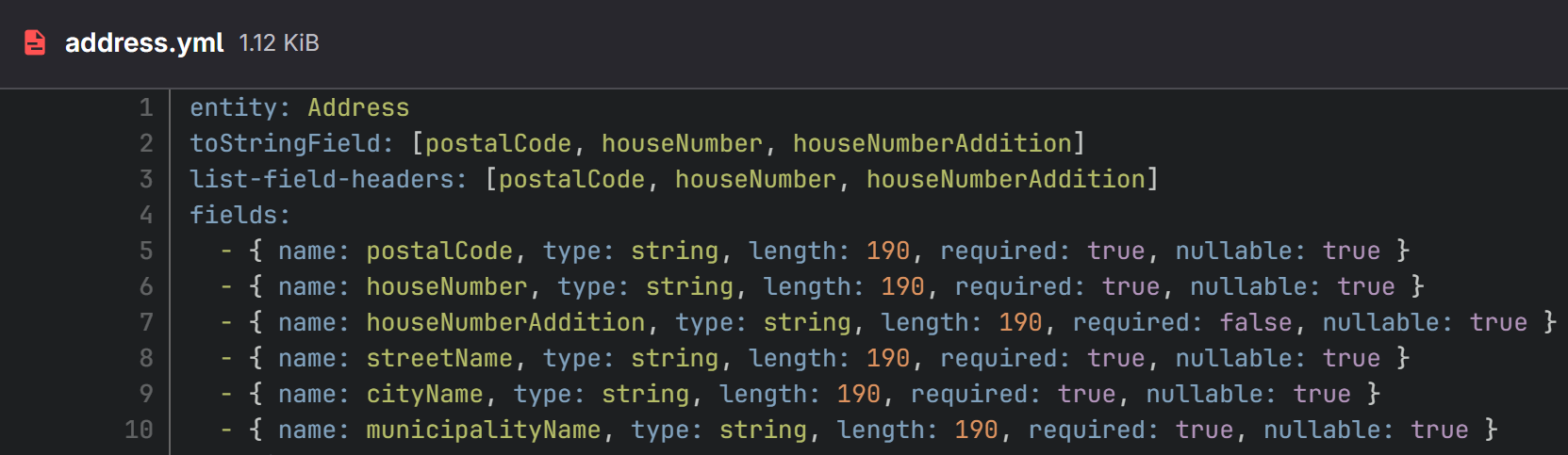1568x455 pixels.
Task: Click the toStringField key in the code
Action: pyautogui.click(x=285, y=143)
